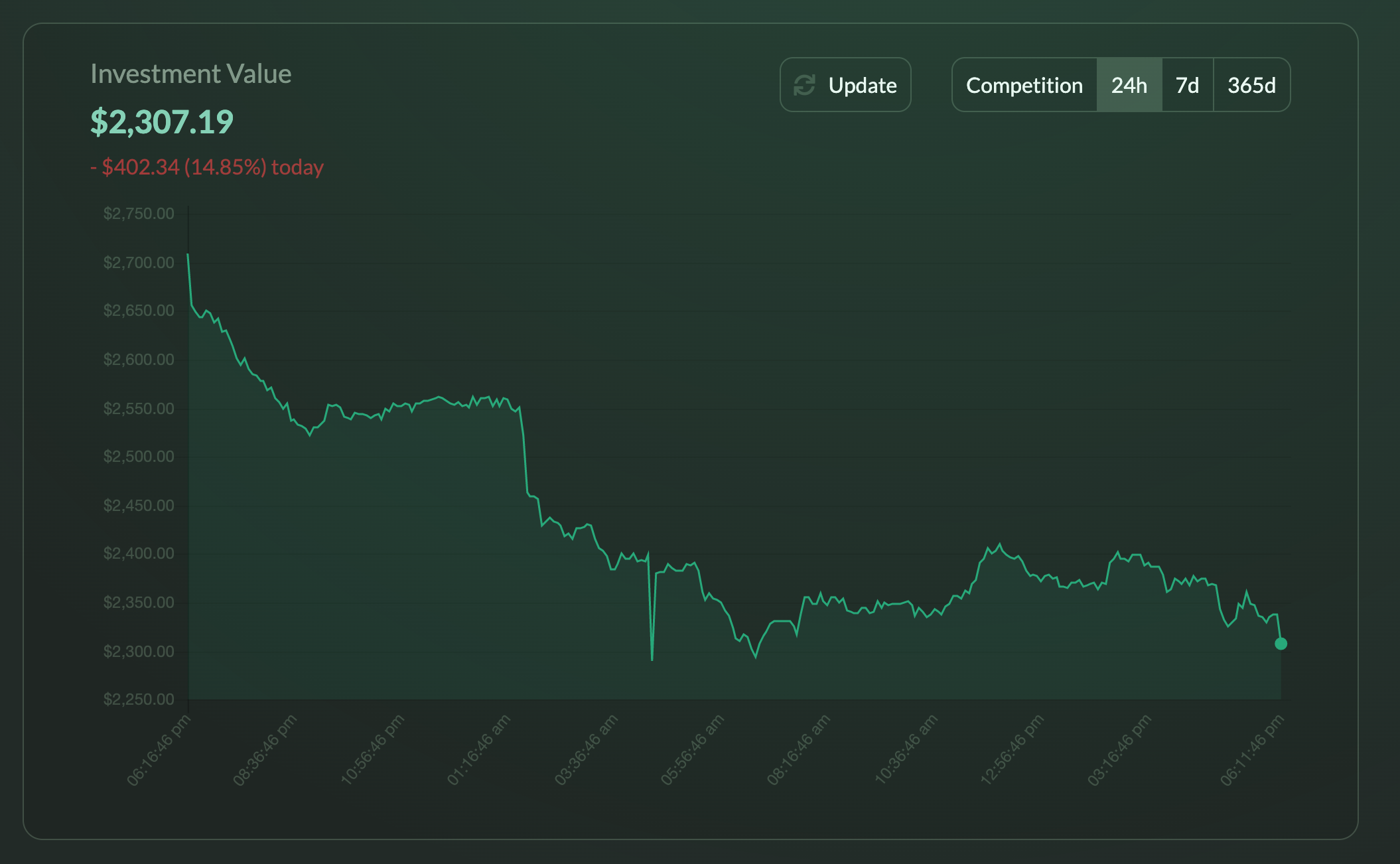Viewport: 1400px width, 864px height.
Task: Choose the 7d time range
Action: (1187, 85)
